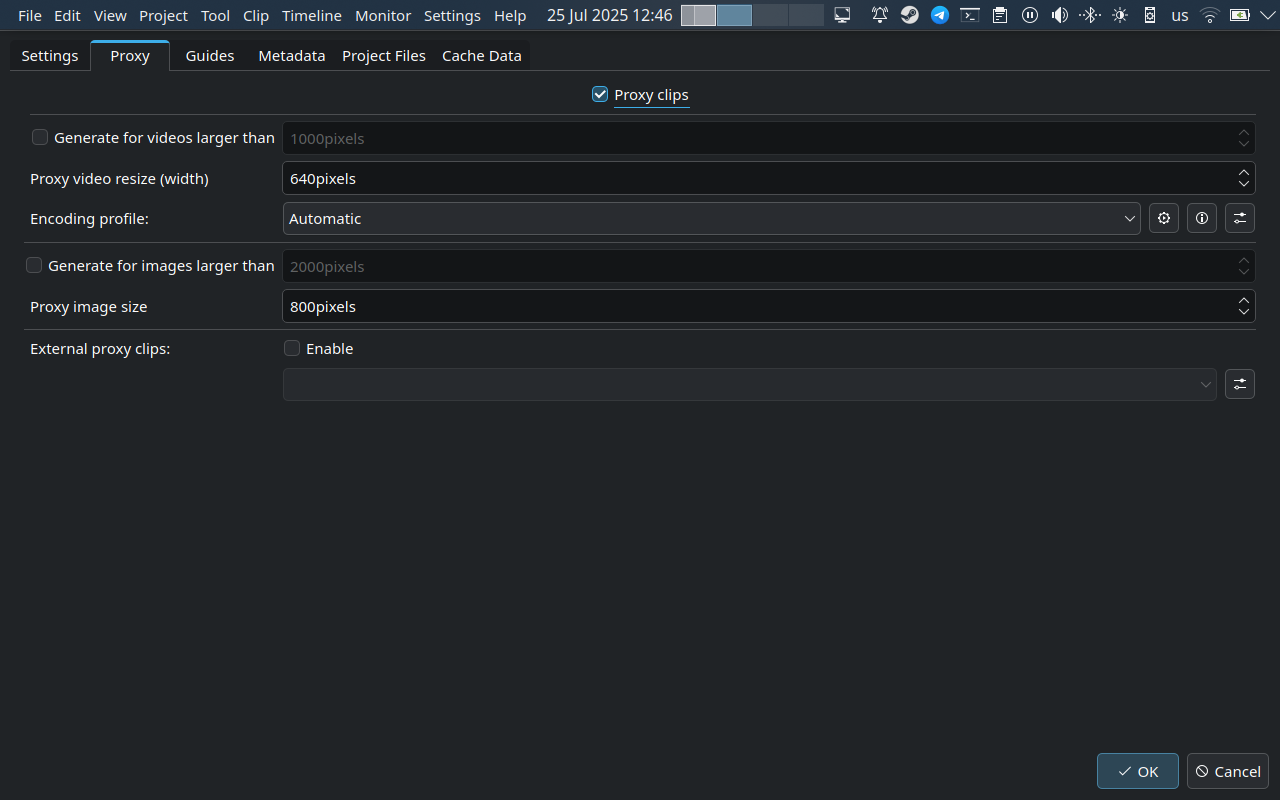Switch to the Guides tab
Screen dimensions: 1280x800
pyautogui.click(x=210, y=56)
